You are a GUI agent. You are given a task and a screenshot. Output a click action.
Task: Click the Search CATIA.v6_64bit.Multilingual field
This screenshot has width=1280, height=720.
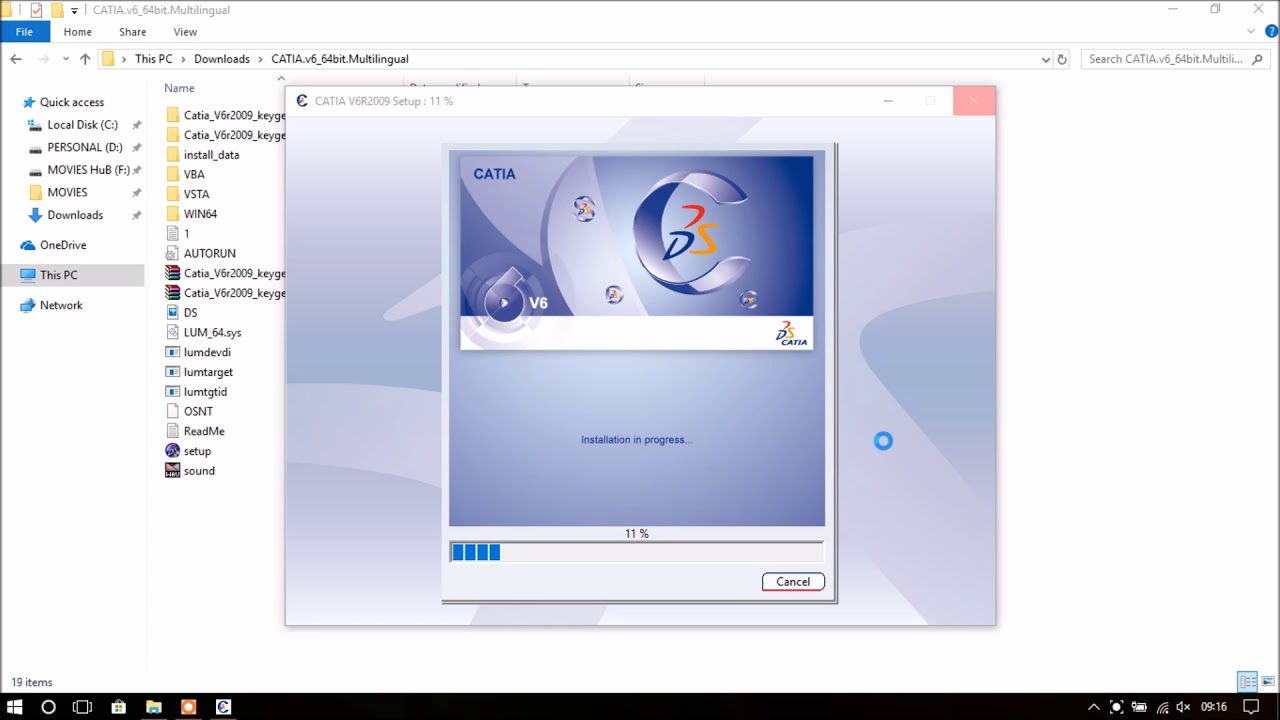[x=1176, y=59]
